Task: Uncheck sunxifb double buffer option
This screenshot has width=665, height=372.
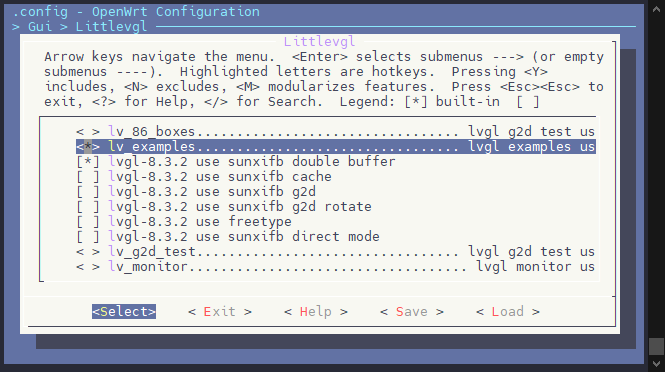Action: 88,162
